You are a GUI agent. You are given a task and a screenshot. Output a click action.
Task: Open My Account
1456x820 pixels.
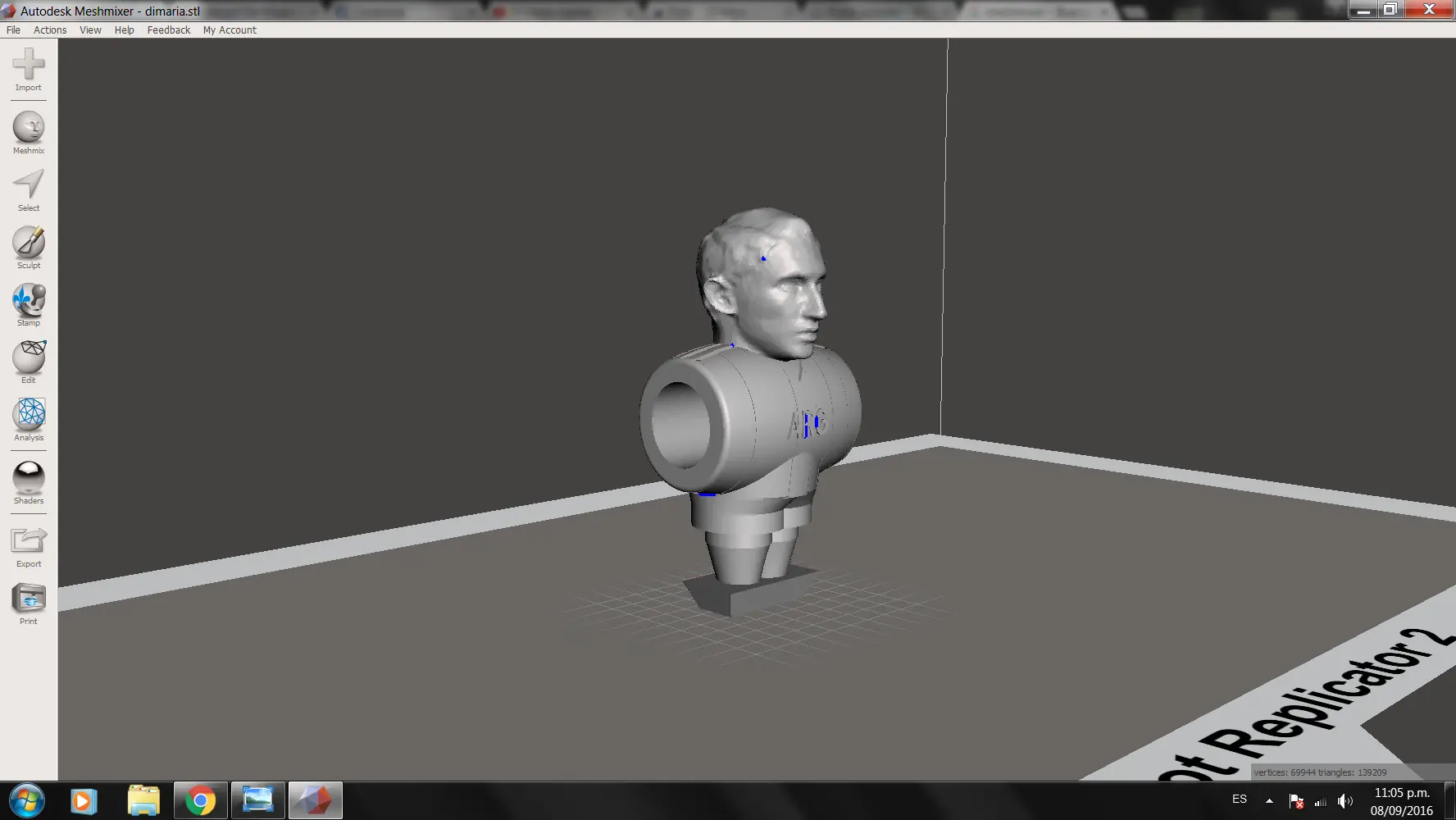[x=230, y=30]
